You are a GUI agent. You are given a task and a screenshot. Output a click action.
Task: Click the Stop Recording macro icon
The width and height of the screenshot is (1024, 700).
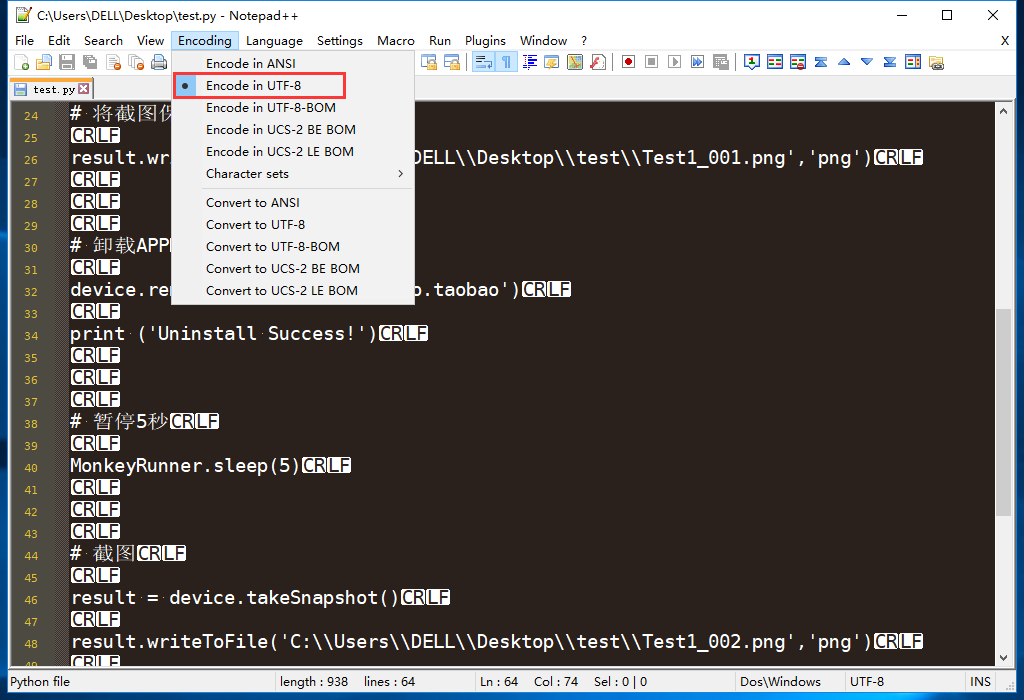[651, 63]
